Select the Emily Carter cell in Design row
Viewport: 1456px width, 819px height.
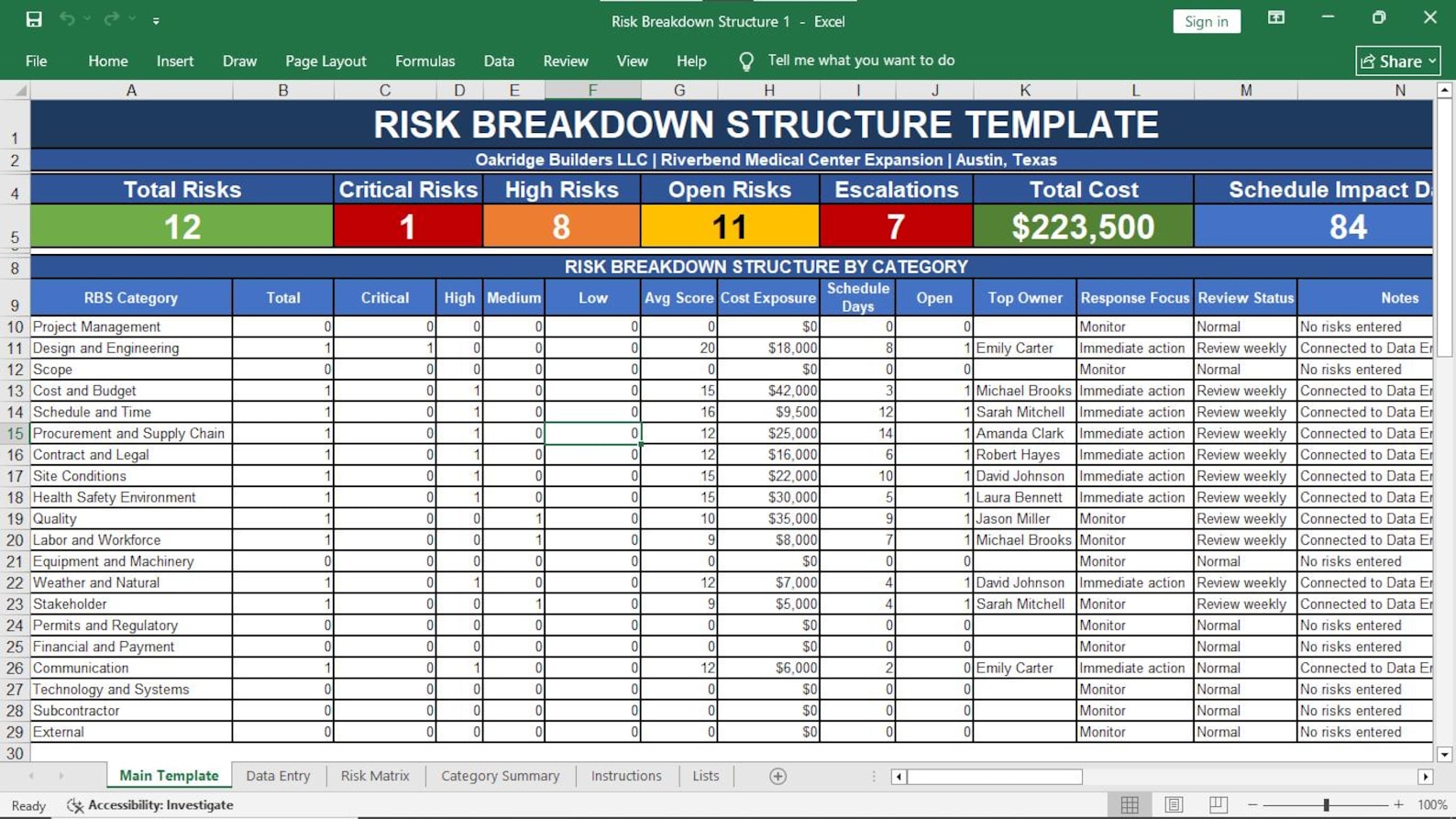click(x=1025, y=349)
